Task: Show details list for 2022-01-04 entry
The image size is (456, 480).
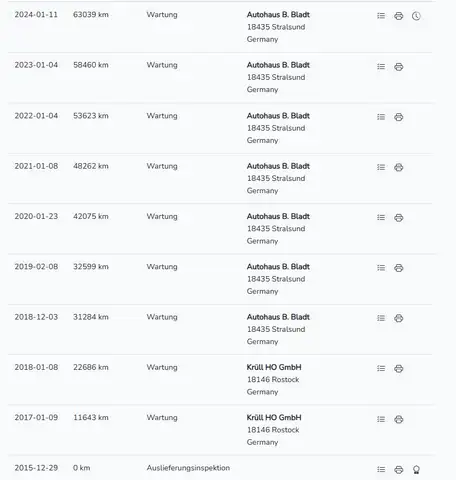Action: pos(381,117)
